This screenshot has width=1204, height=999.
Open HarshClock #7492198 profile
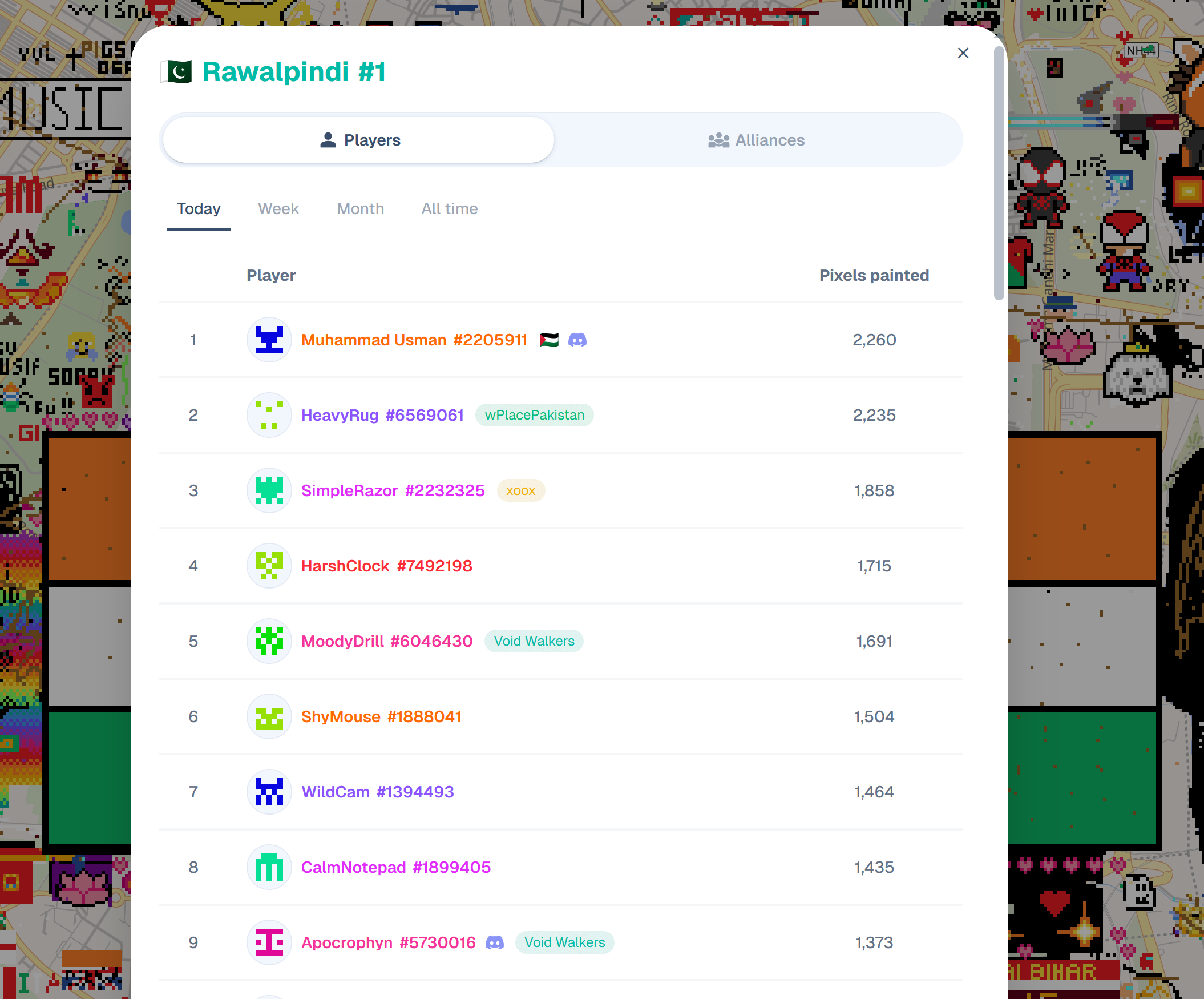pos(386,566)
